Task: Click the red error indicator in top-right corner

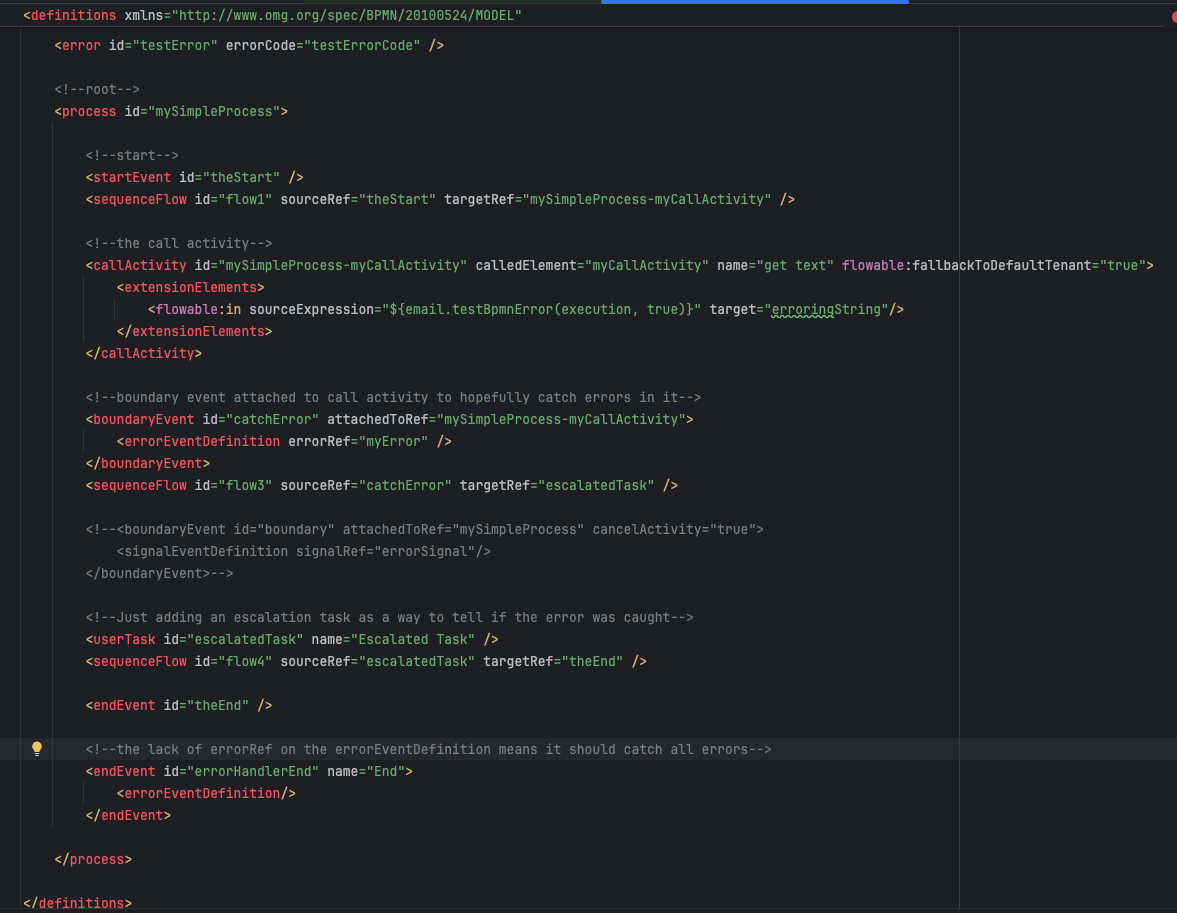Action: coord(1173,17)
